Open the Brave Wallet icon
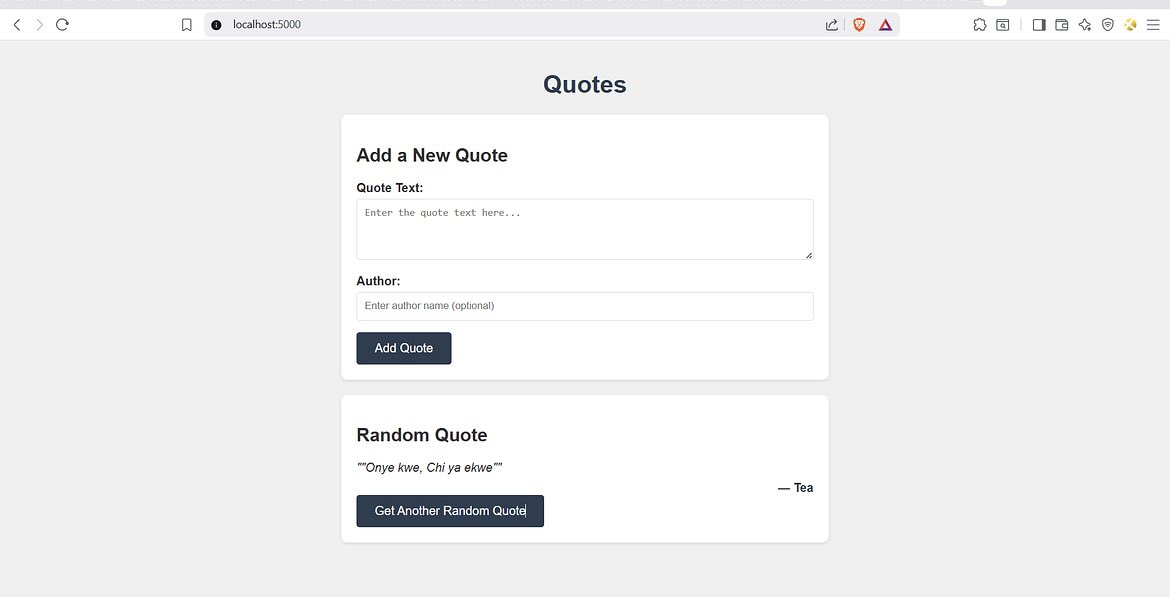Viewport: 1170px width, 597px height. pos(1062,25)
